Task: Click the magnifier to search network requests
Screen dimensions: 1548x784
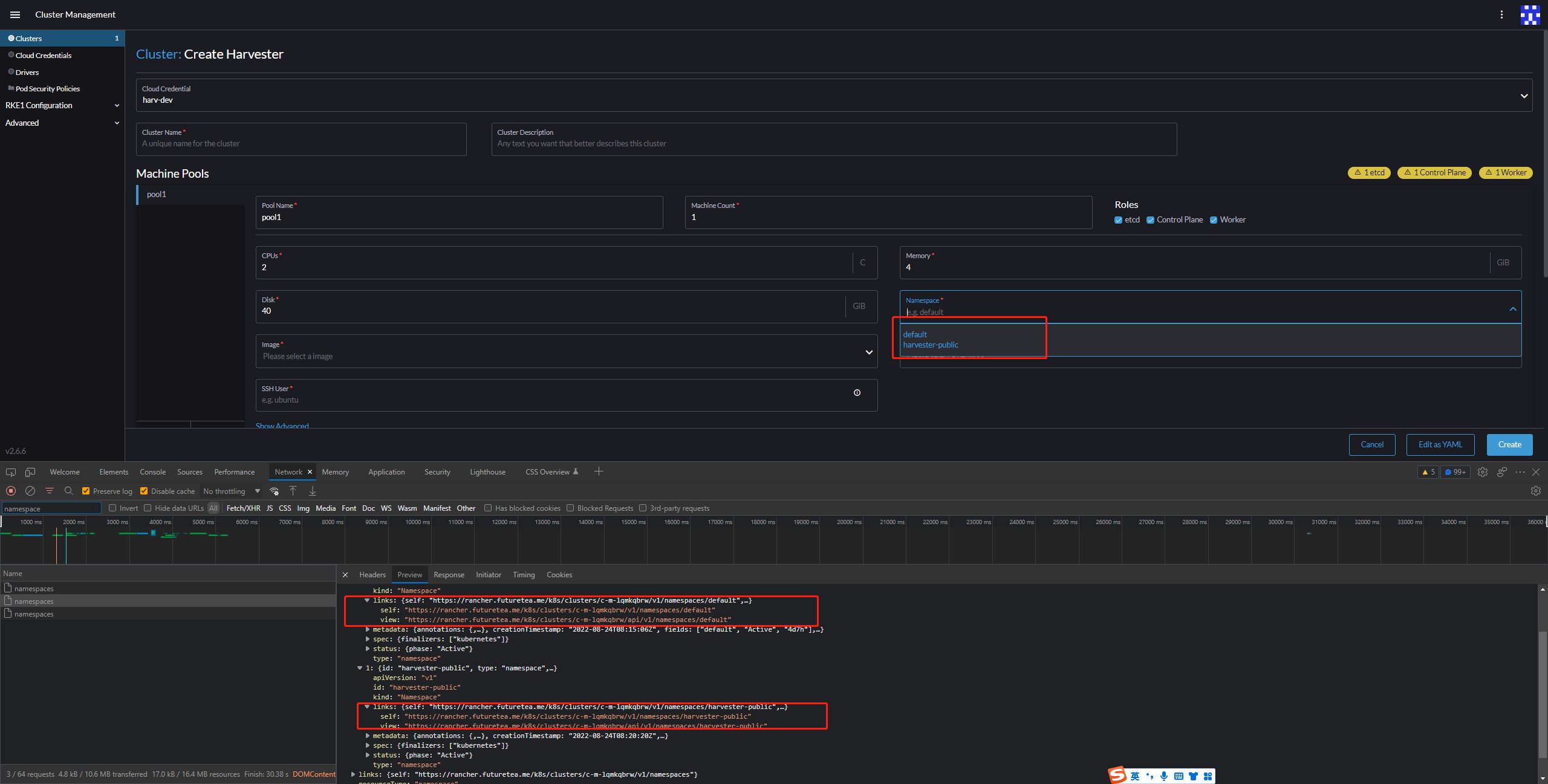Action: coord(69,491)
